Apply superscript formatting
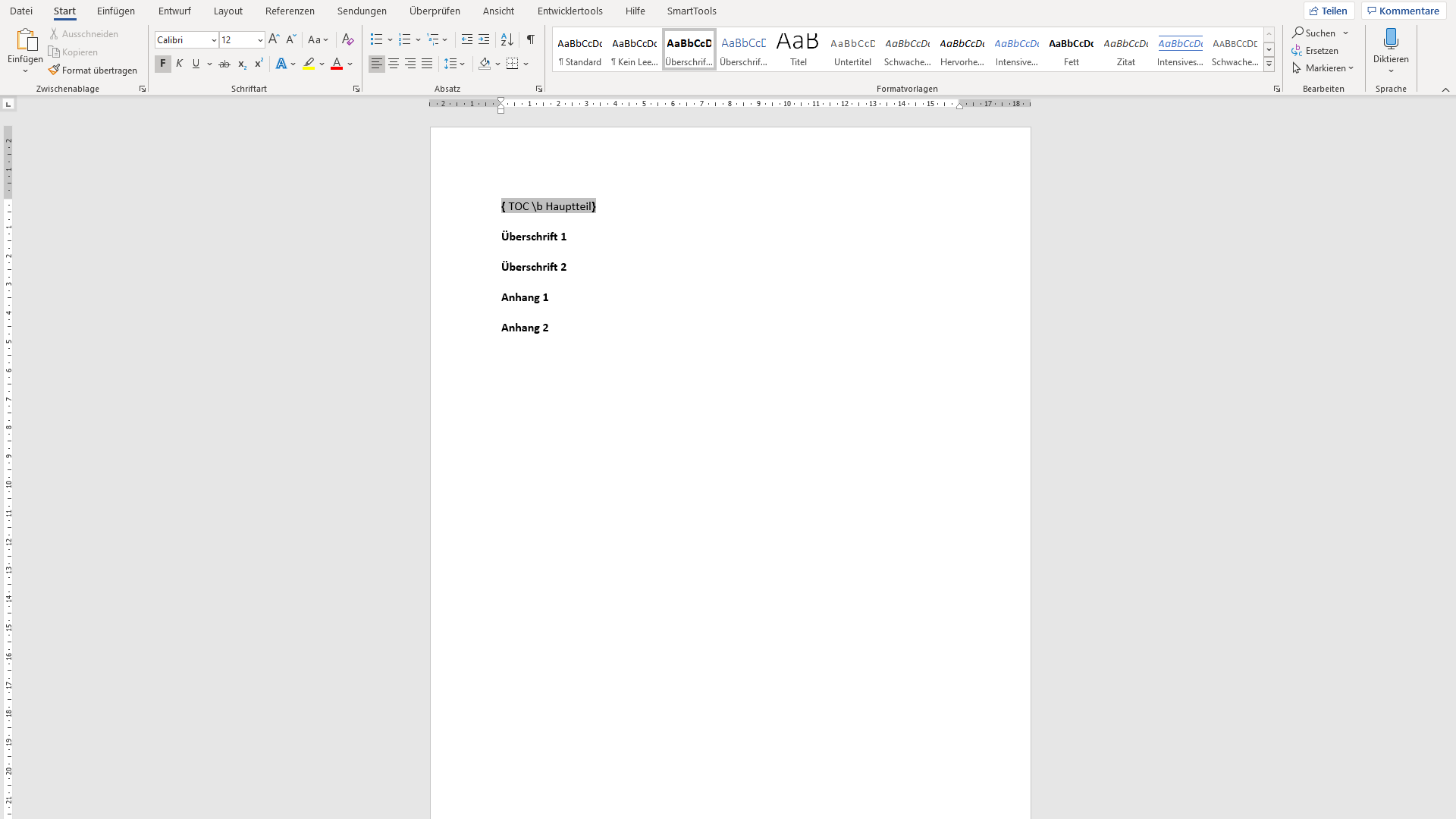The width and height of the screenshot is (1456, 819). pos(259,64)
